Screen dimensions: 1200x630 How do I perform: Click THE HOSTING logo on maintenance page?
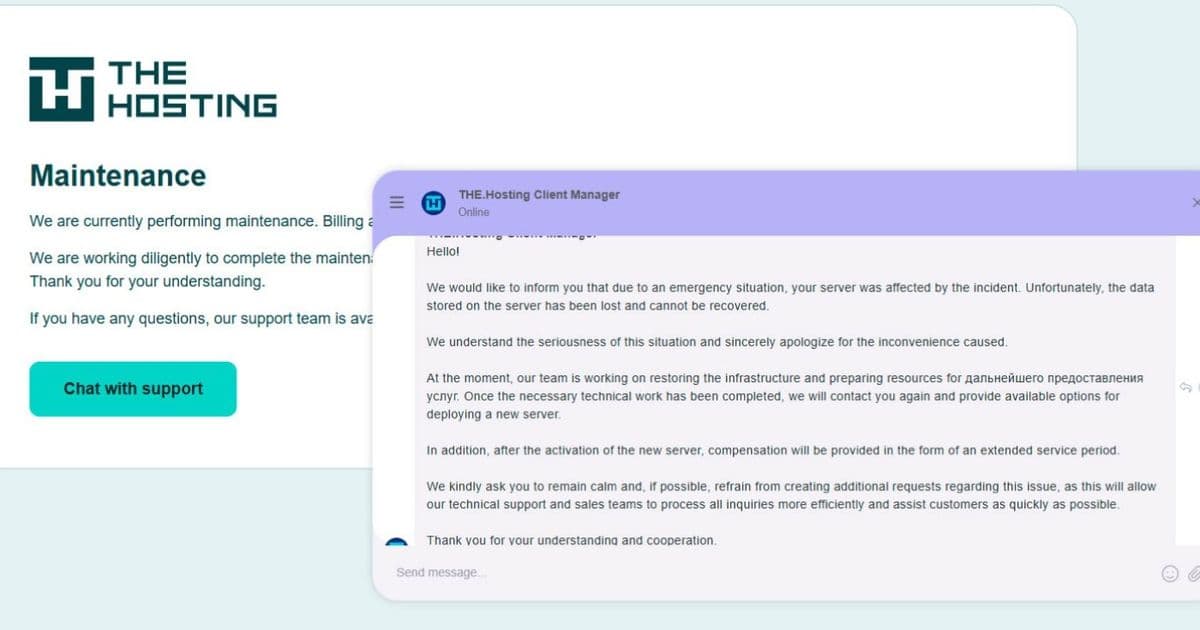(153, 89)
